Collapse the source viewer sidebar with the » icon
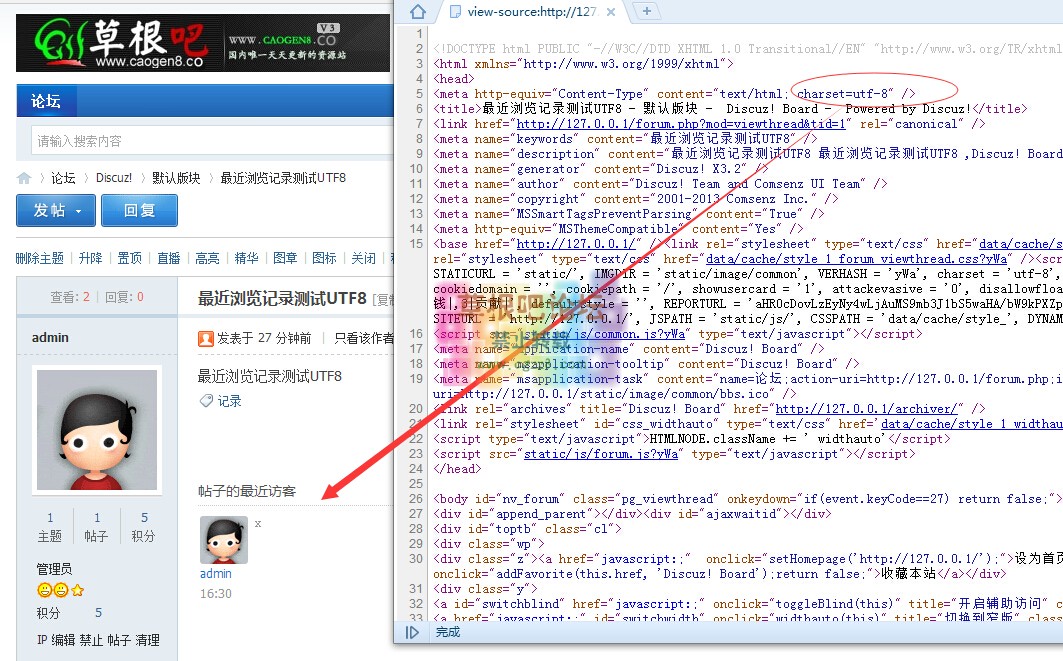 coord(413,632)
